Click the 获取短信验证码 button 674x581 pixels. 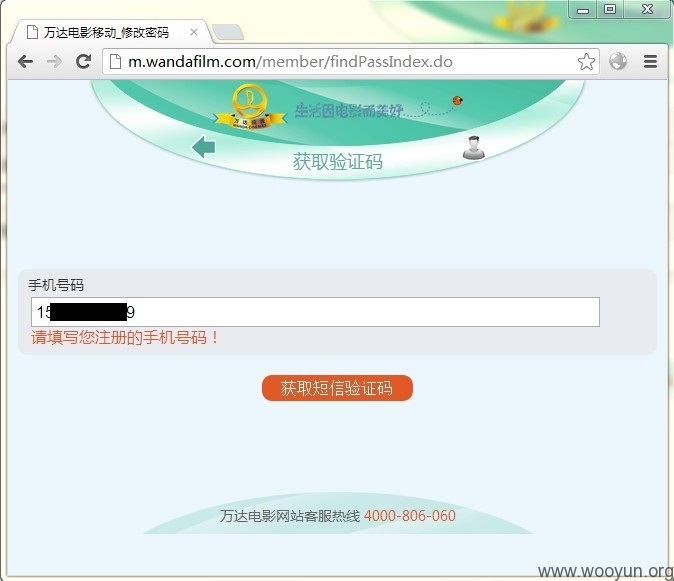(x=337, y=388)
